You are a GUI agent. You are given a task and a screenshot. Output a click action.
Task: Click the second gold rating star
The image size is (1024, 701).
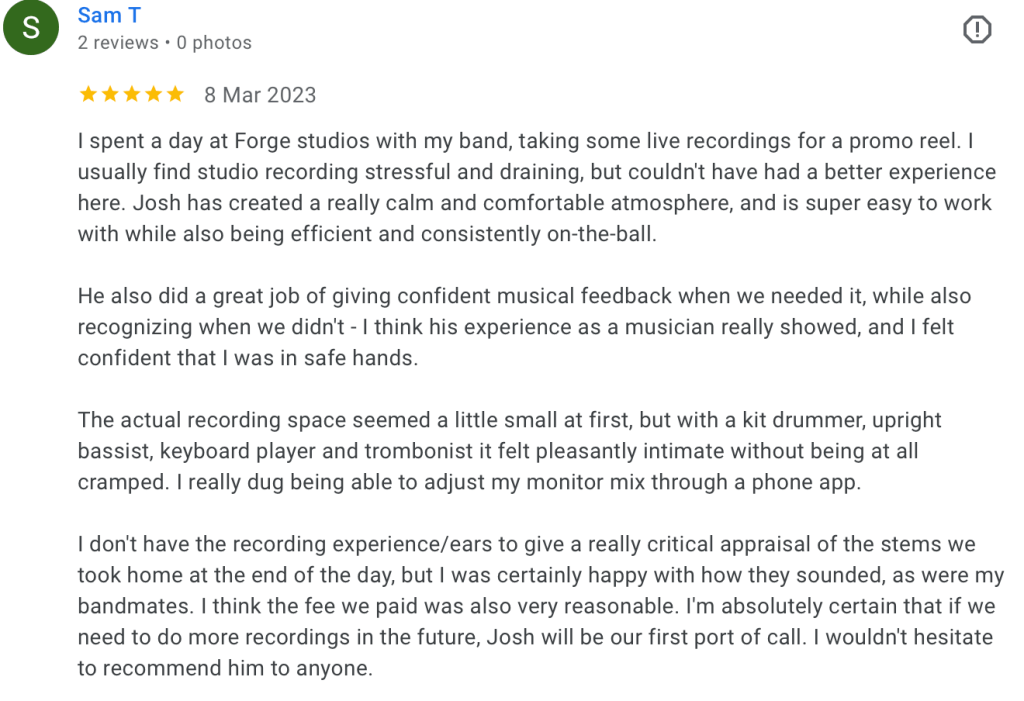[x=110, y=95]
